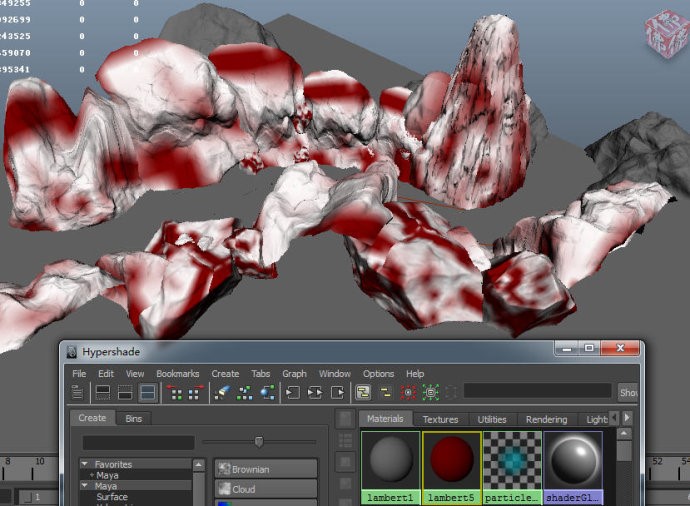Switch to the Textures tab
The width and height of the screenshot is (690, 506).
click(x=441, y=419)
